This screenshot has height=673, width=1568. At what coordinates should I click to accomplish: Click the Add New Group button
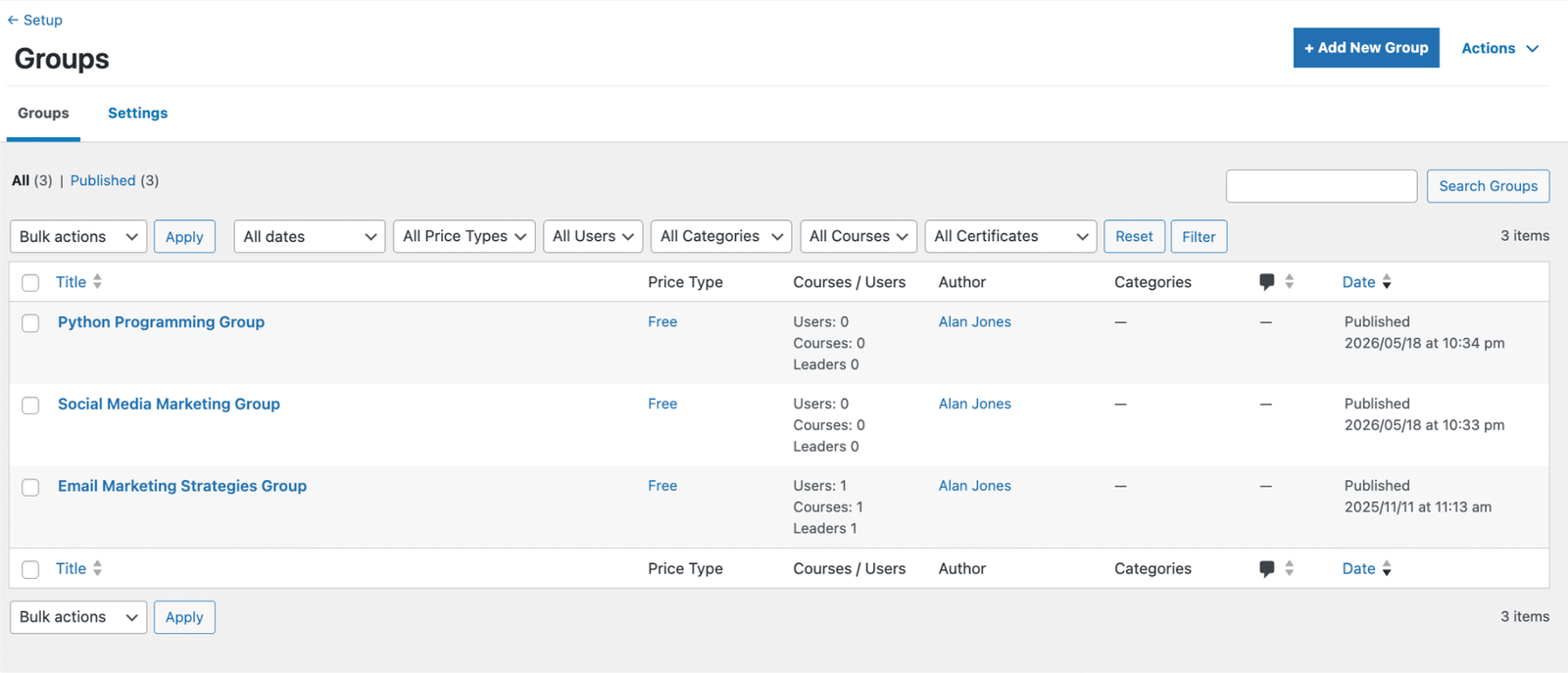click(1366, 48)
